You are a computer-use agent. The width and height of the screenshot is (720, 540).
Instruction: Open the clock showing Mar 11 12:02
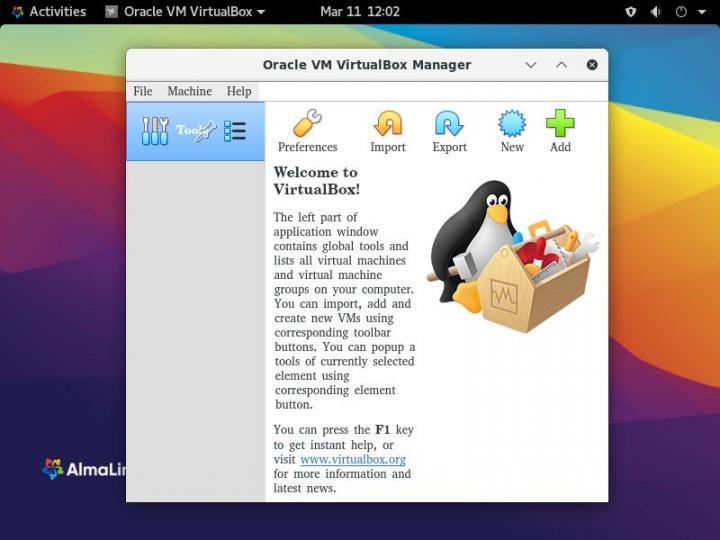(x=359, y=12)
